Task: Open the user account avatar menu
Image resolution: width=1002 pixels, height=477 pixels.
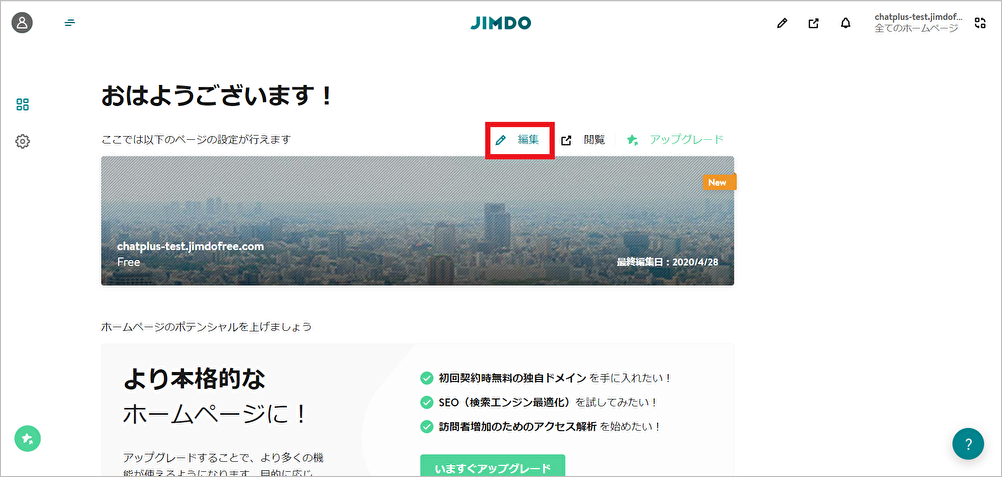Action: click(x=22, y=23)
